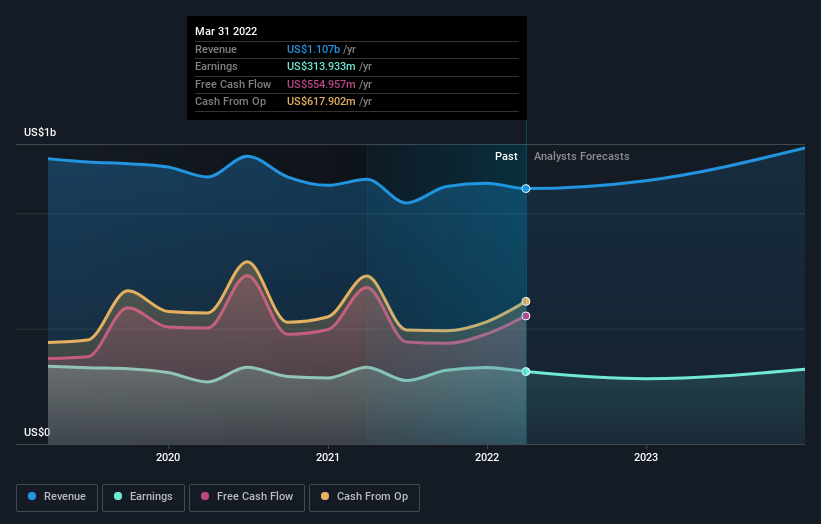Toggle the Cash From Op legend series
This screenshot has width=821, height=524.
pos(364,497)
